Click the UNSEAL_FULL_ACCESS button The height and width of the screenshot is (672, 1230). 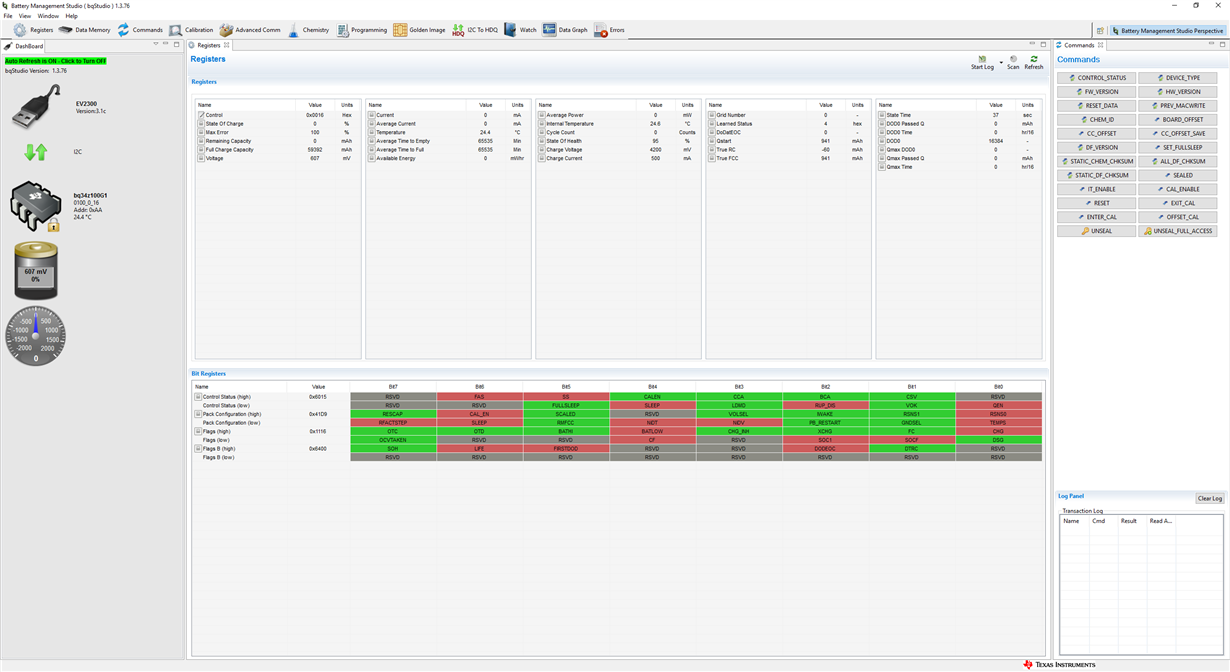(1178, 231)
